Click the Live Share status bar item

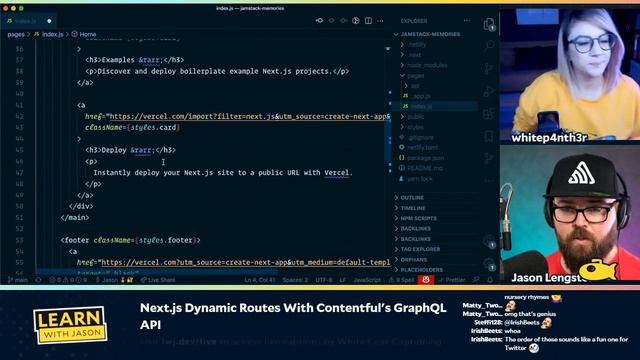tap(158, 280)
